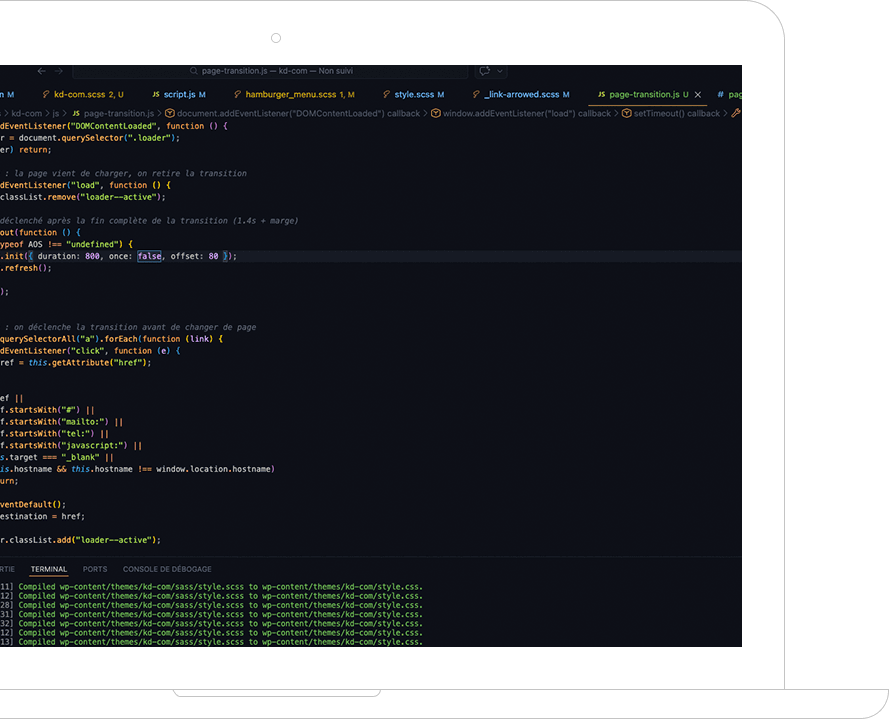Click the back navigation arrow
The height and width of the screenshot is (719, 889).
pos(42,72)
